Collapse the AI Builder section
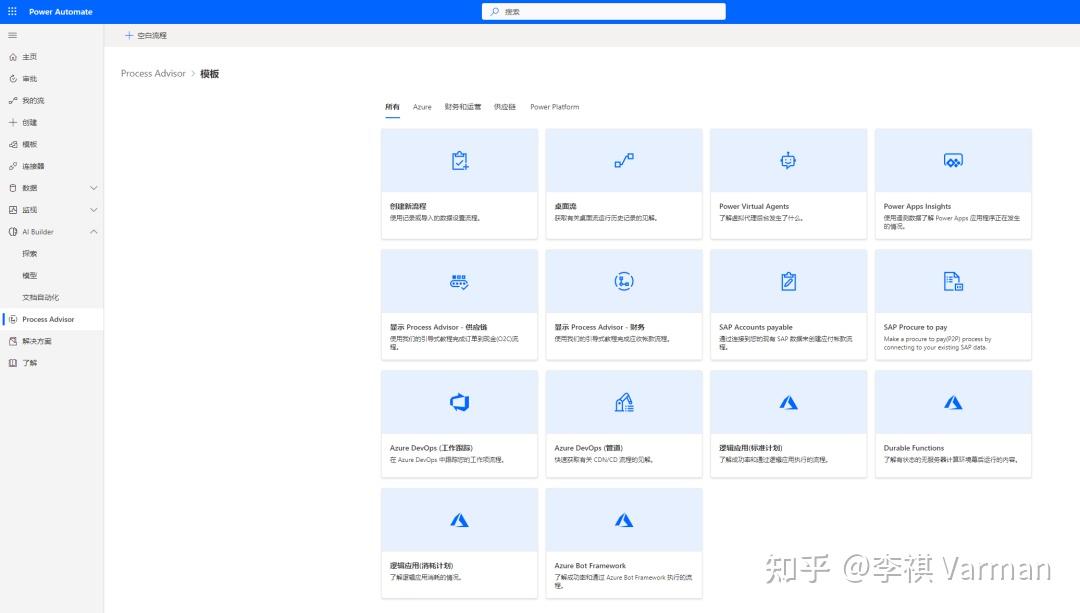Screen dimensions: 1080x613 93,231
